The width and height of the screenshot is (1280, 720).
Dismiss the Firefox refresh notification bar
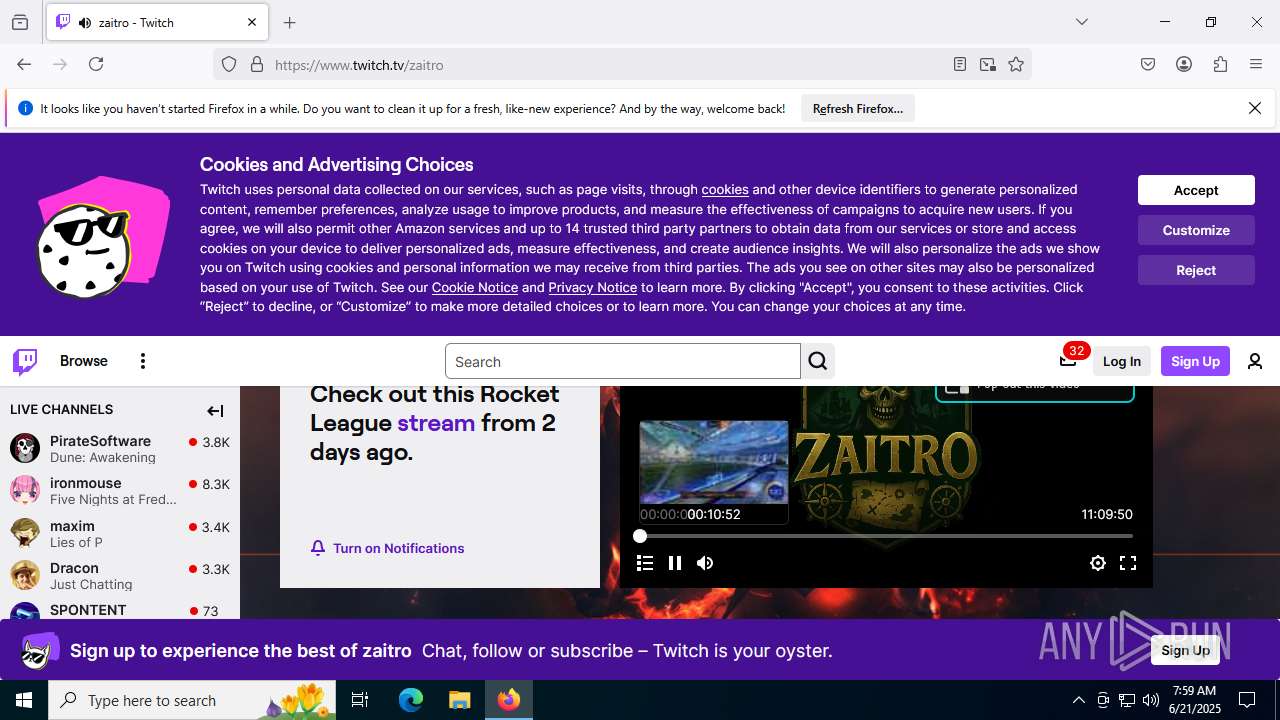coord(1255,108)
